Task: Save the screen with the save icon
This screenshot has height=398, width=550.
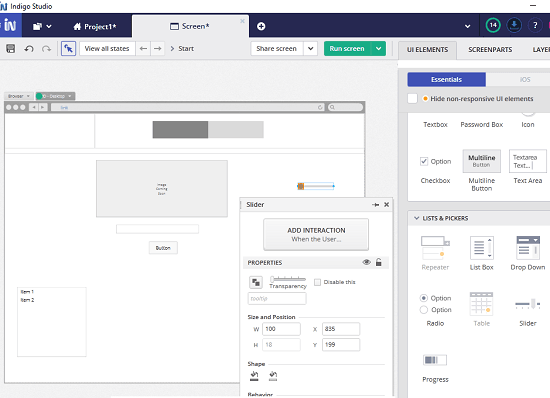Action: pos(11,48)
